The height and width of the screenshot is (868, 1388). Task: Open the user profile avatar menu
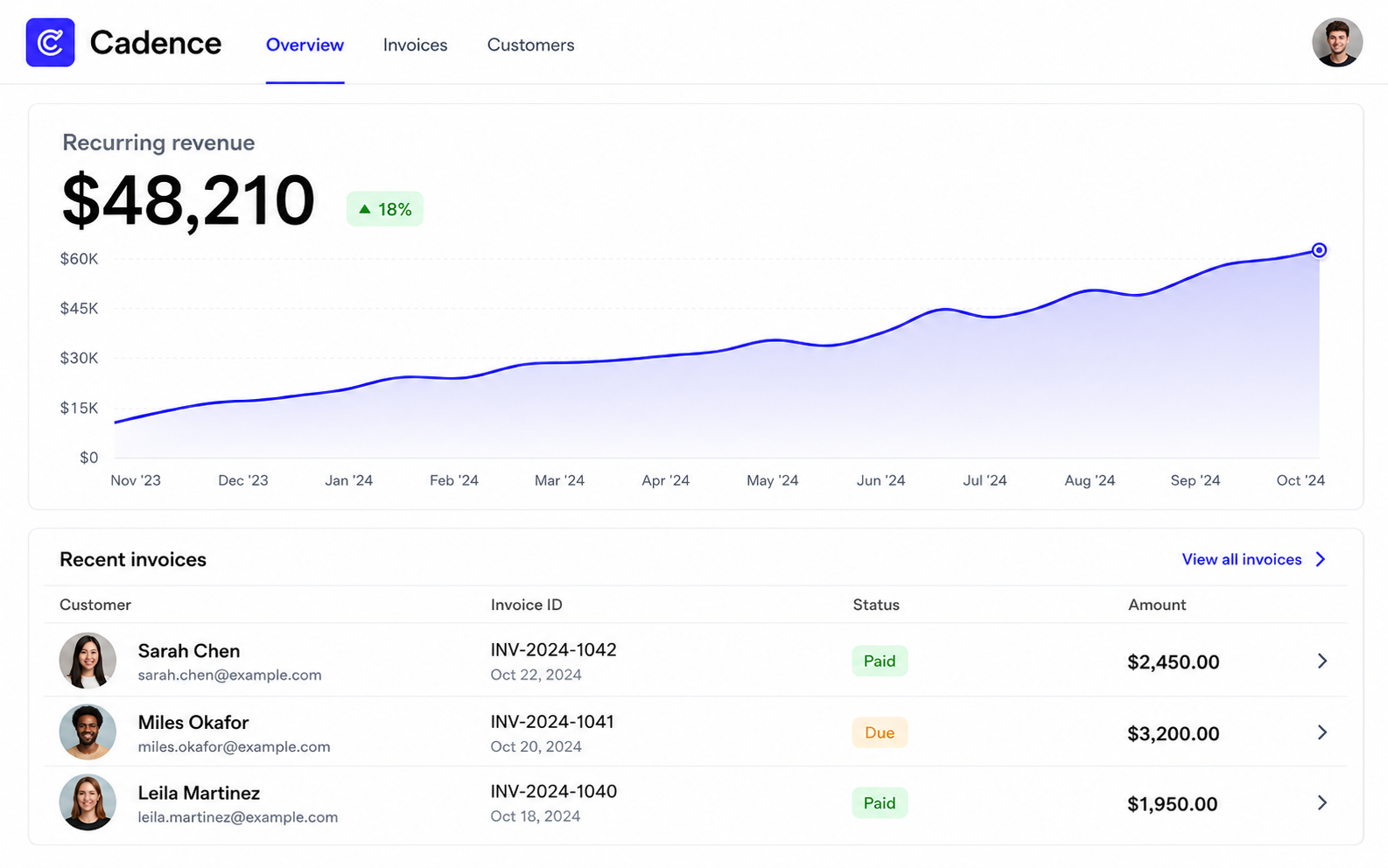coord(1336,42)
